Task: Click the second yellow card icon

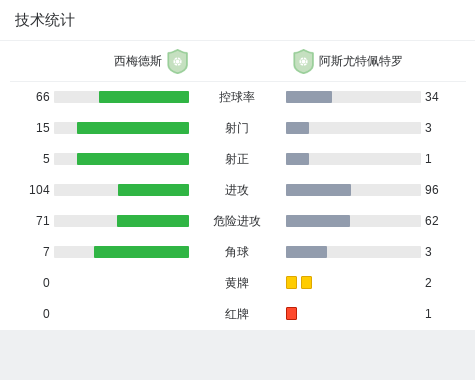Action: click(306, 282)
